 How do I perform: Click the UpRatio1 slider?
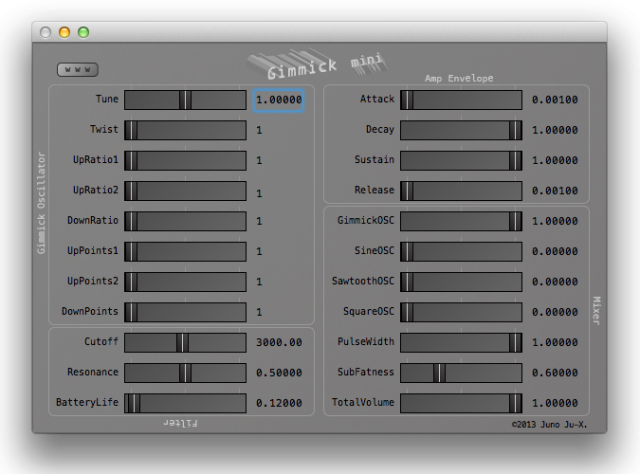click(185, 160)
